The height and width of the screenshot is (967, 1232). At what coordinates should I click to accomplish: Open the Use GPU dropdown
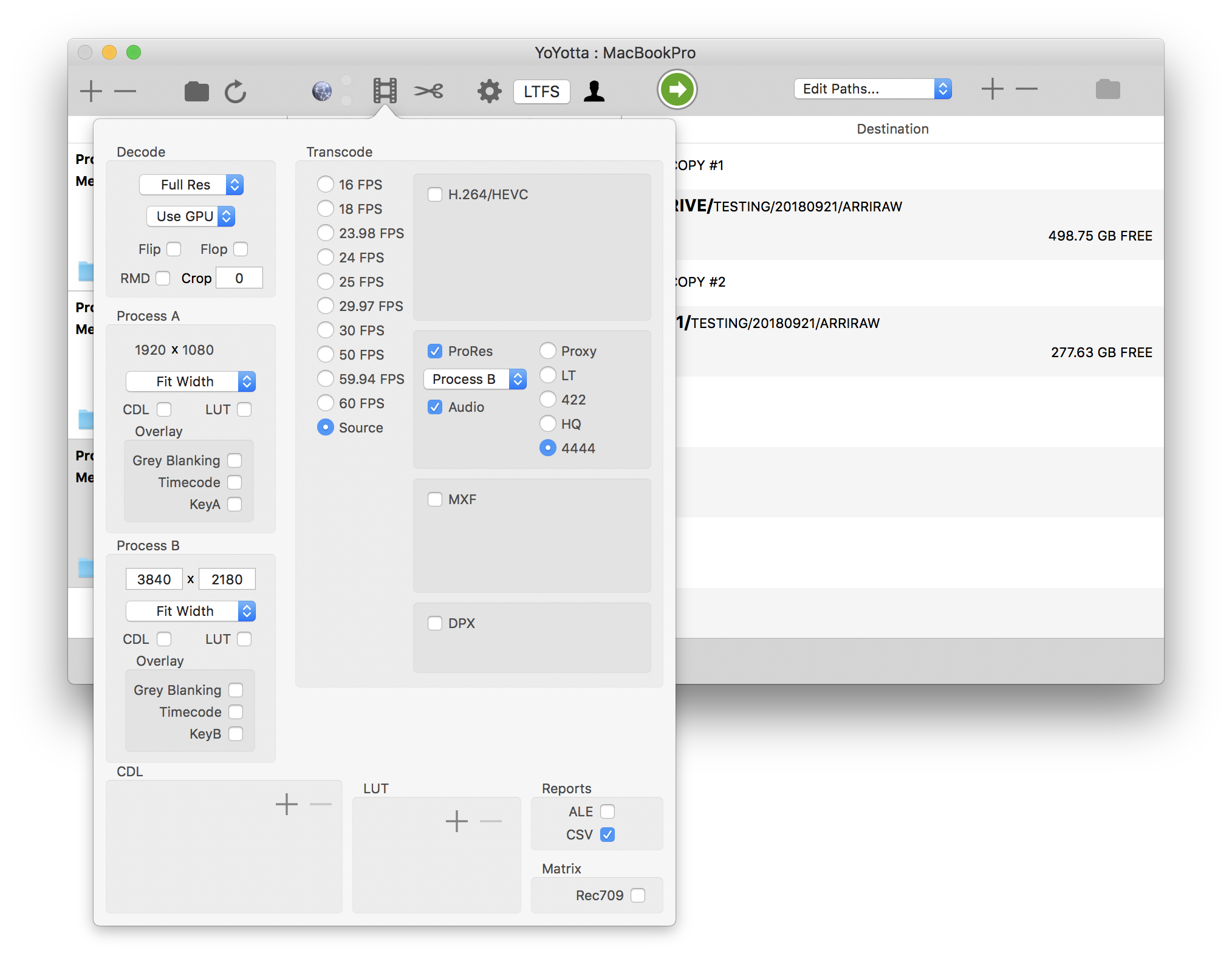(x=191, y=216)
